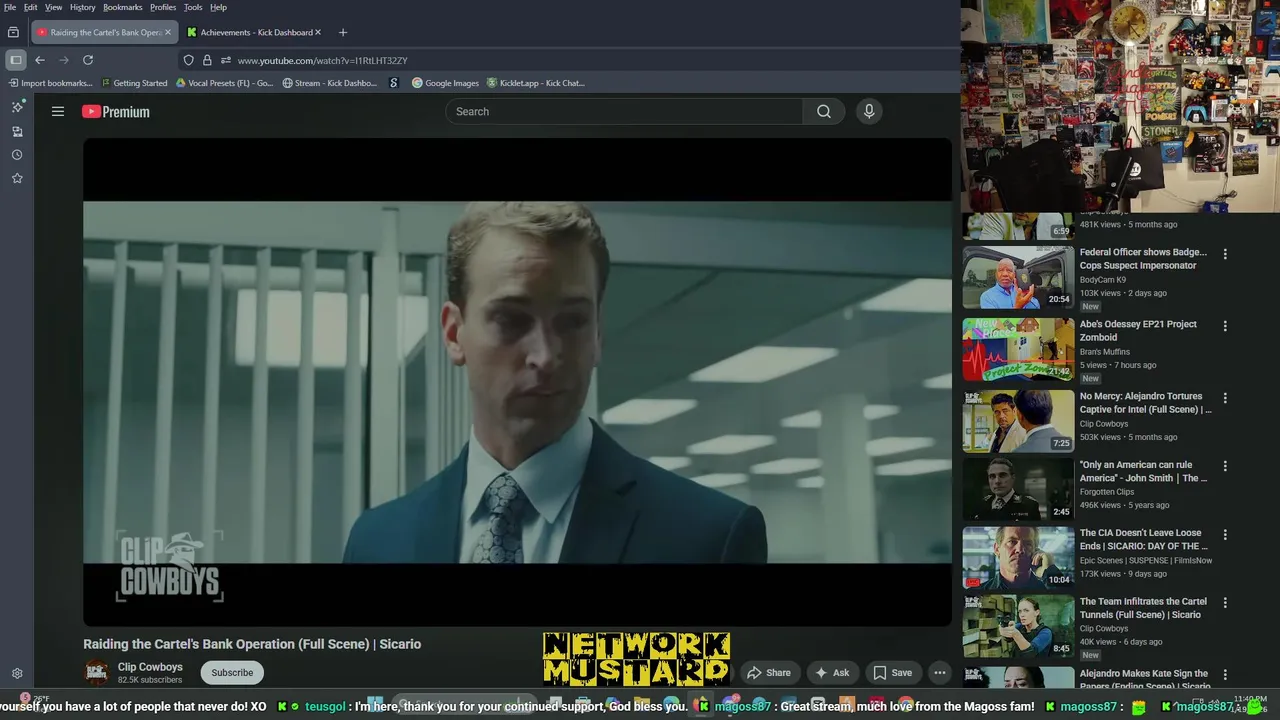Open Federal Officer shows Badge thumbnail
Viewport: 1280px width, 720px height.
1018,277
